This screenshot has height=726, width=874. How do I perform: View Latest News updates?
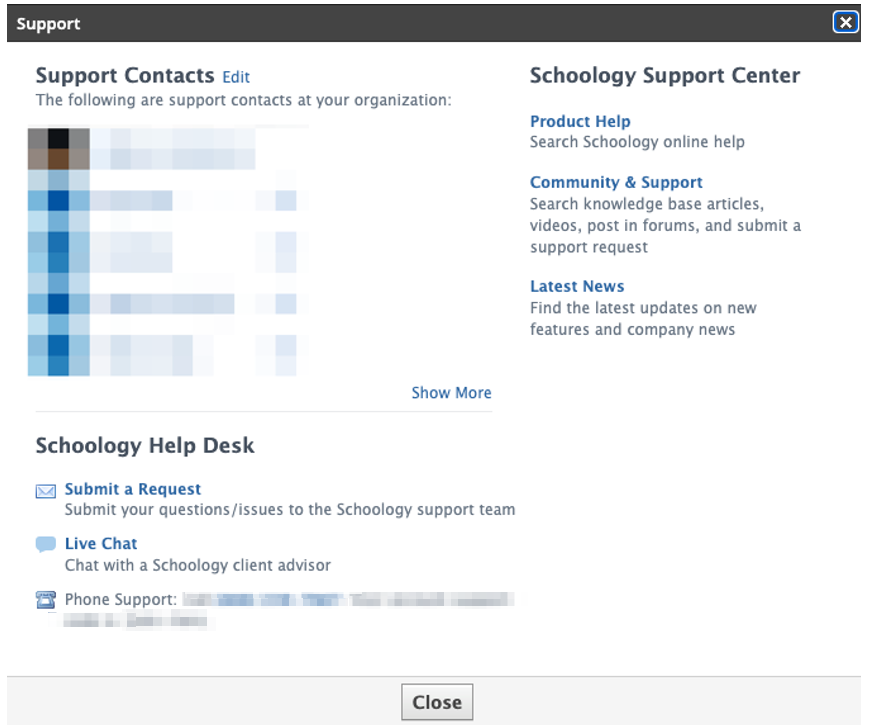(577, 286)
